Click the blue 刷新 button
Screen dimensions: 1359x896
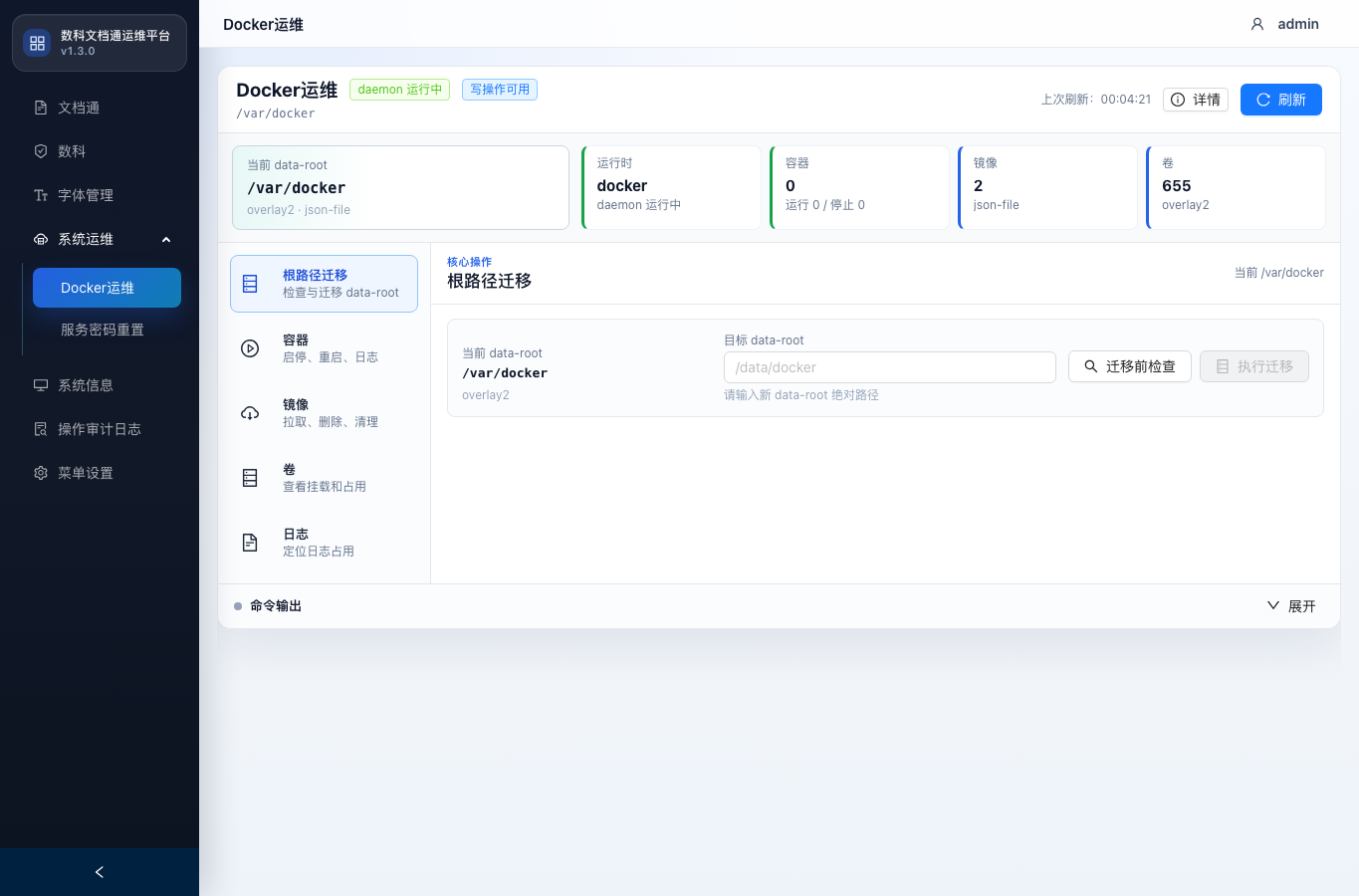(x=1281, y=100)
